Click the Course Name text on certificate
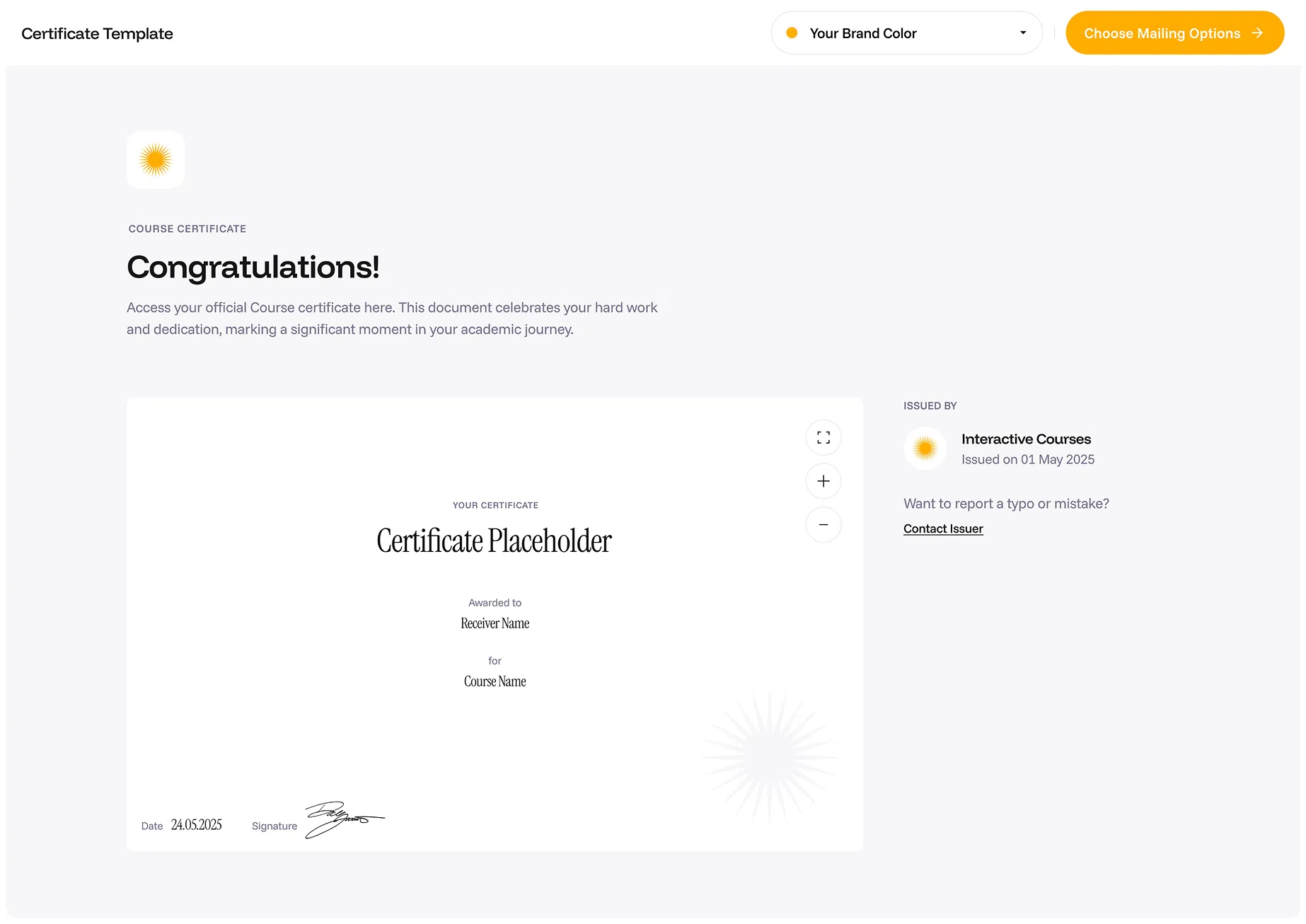This screenshot has height=924, width=1306. [495, 681]
